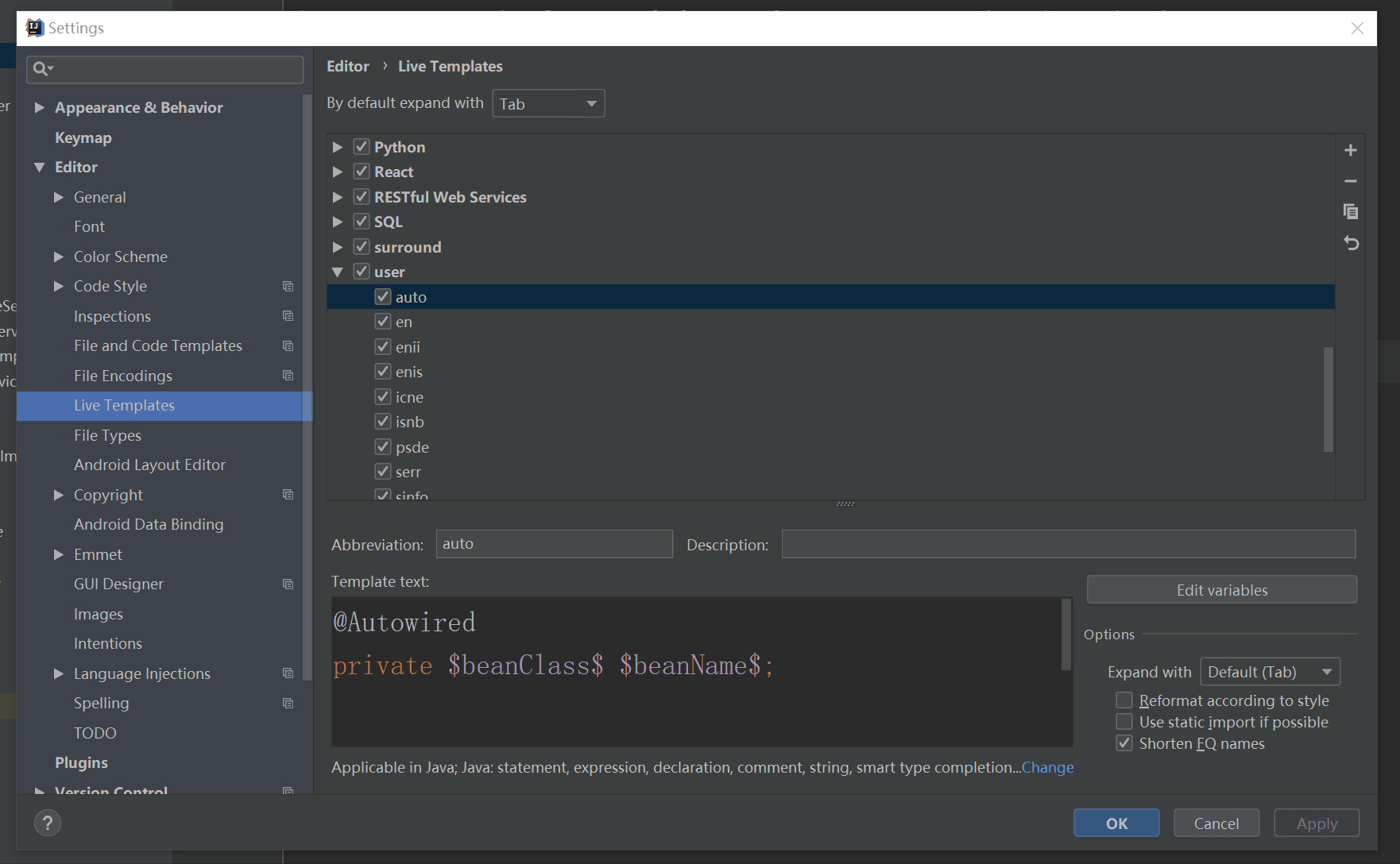Click the Edit variables button
1400x864 pixels.
1221,589
